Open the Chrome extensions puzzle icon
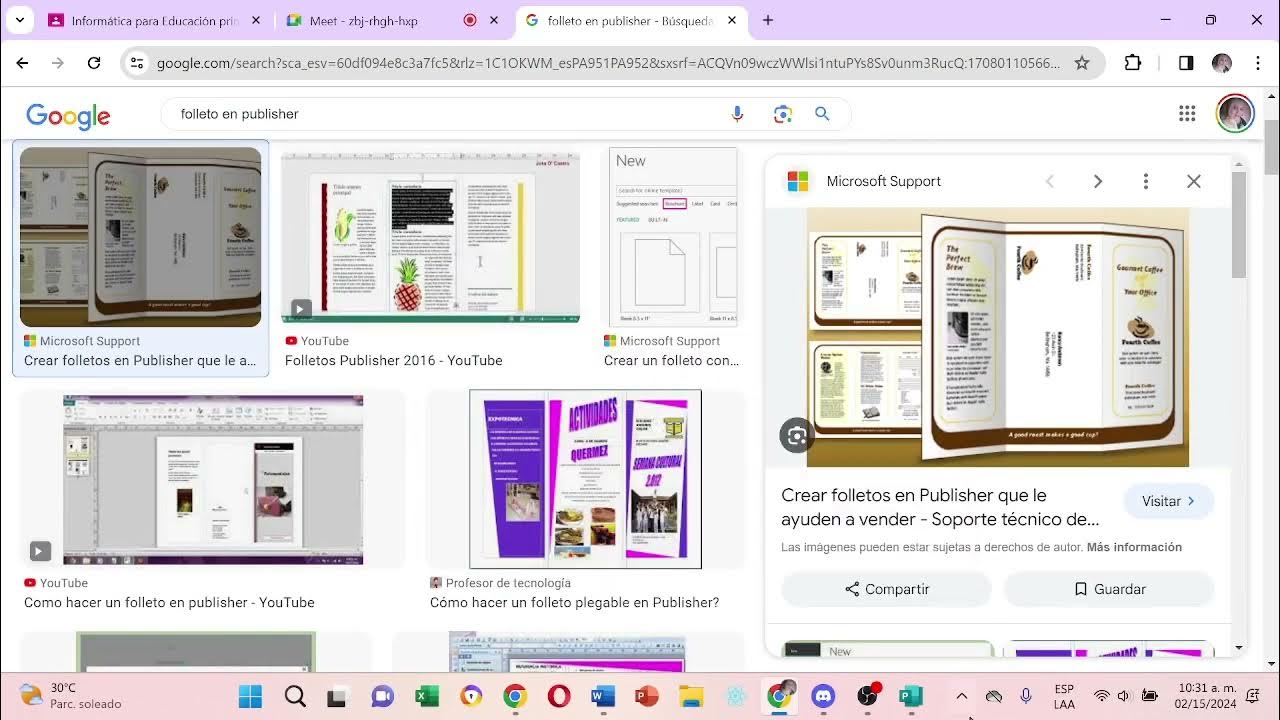1280x720 pixels. tap(1133, 63)
